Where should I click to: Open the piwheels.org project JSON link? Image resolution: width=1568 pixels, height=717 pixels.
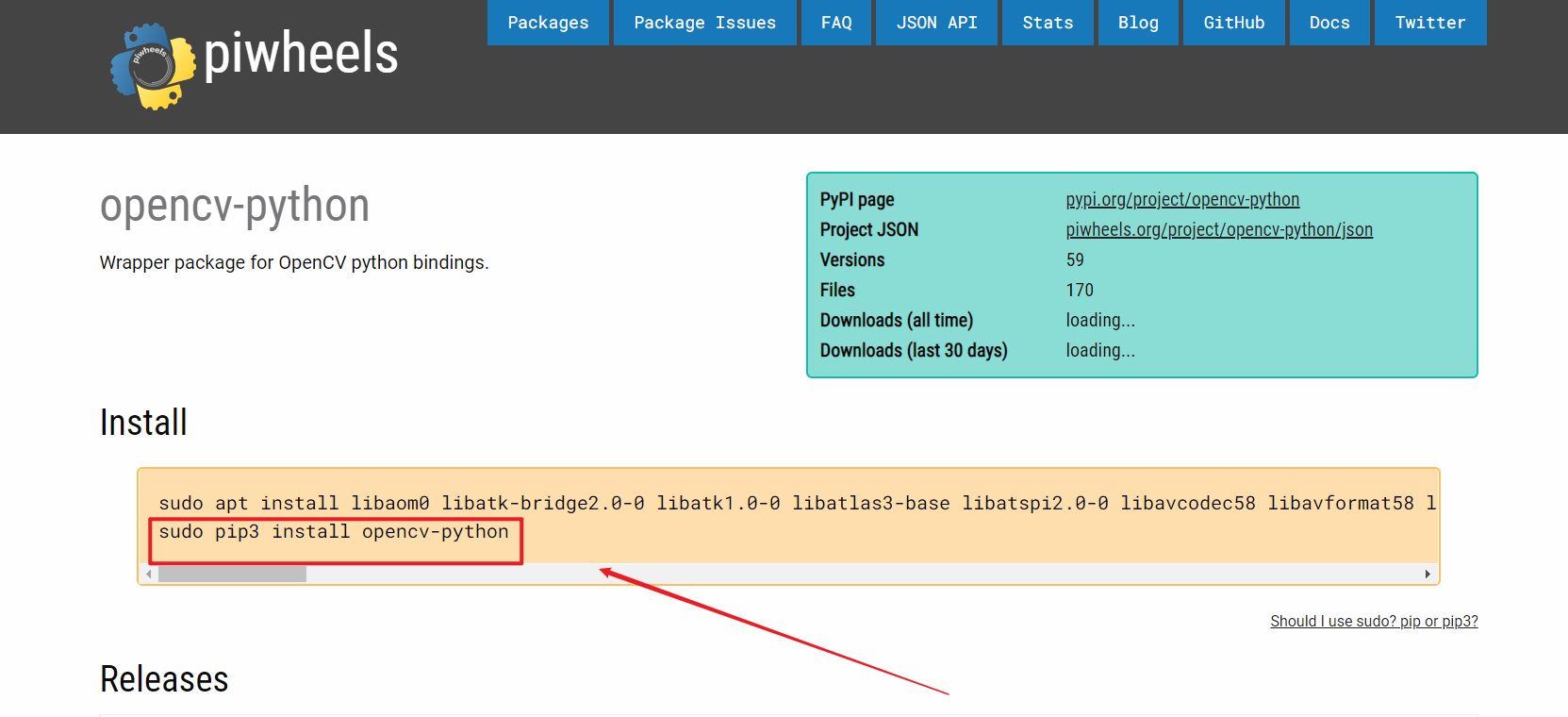[1219, 229]
